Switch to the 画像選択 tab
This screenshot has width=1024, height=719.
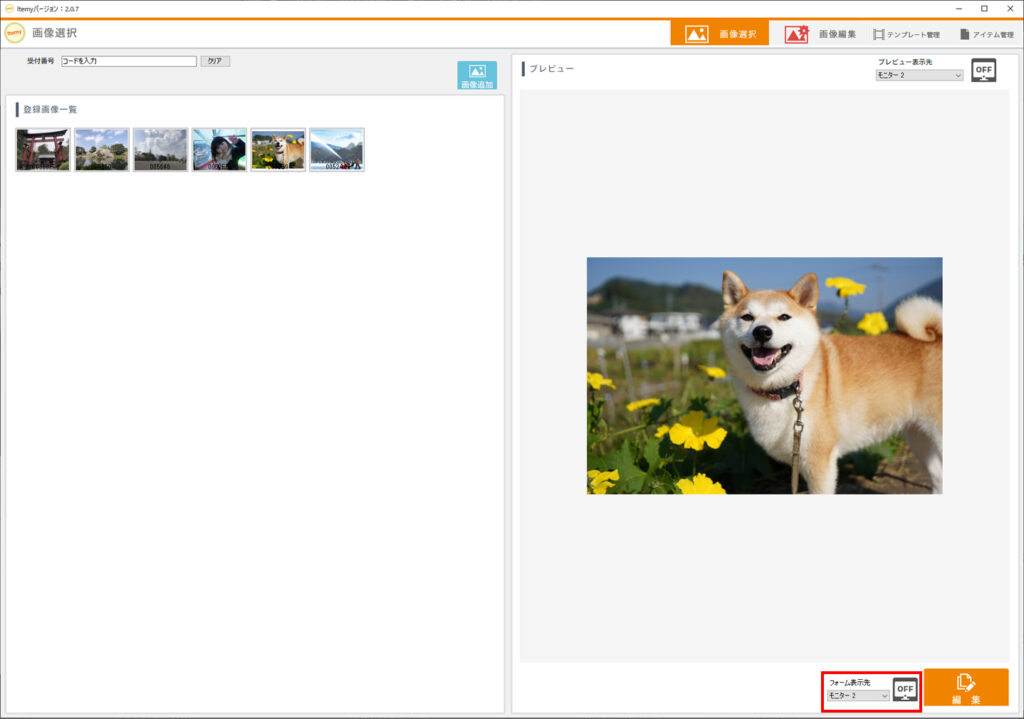pyautogui.click(x=719, y=34)
